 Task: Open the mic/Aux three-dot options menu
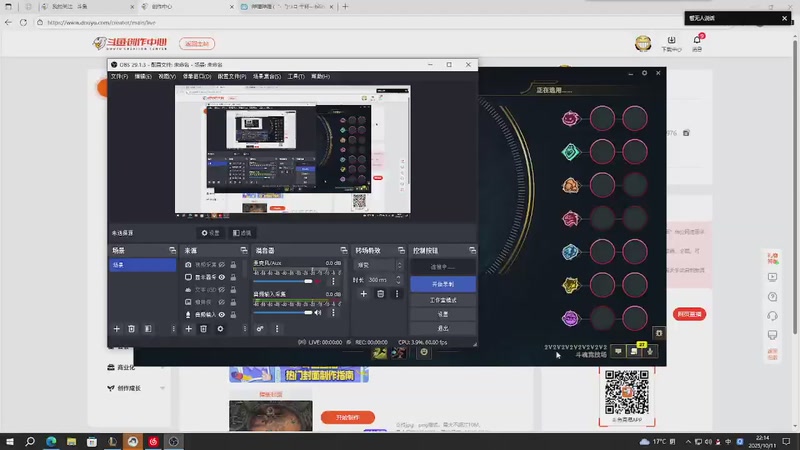(x=333, y=281)
